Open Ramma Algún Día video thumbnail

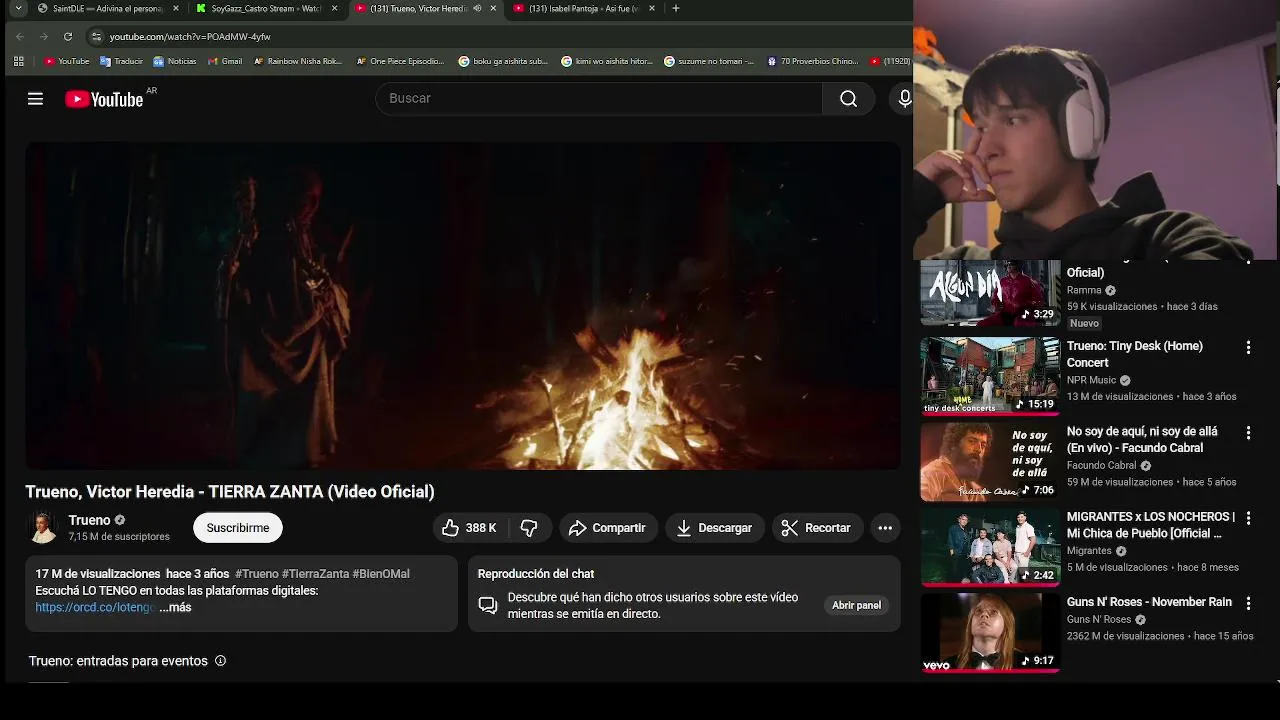(x=990, y=292)
